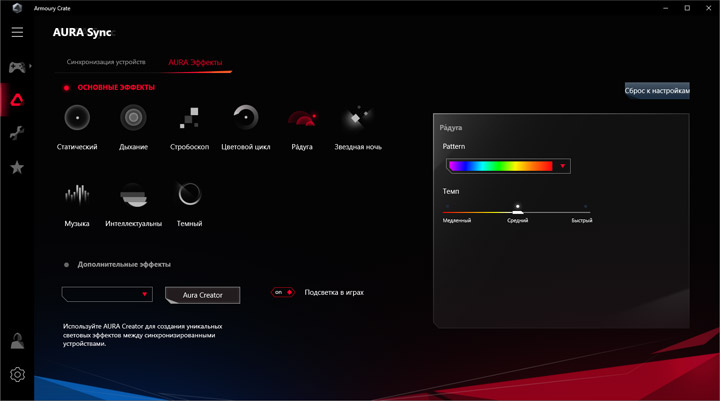
Task: Switch to AURA Эффекты tab
Action: pyautogui.click(x=195, y=62)
